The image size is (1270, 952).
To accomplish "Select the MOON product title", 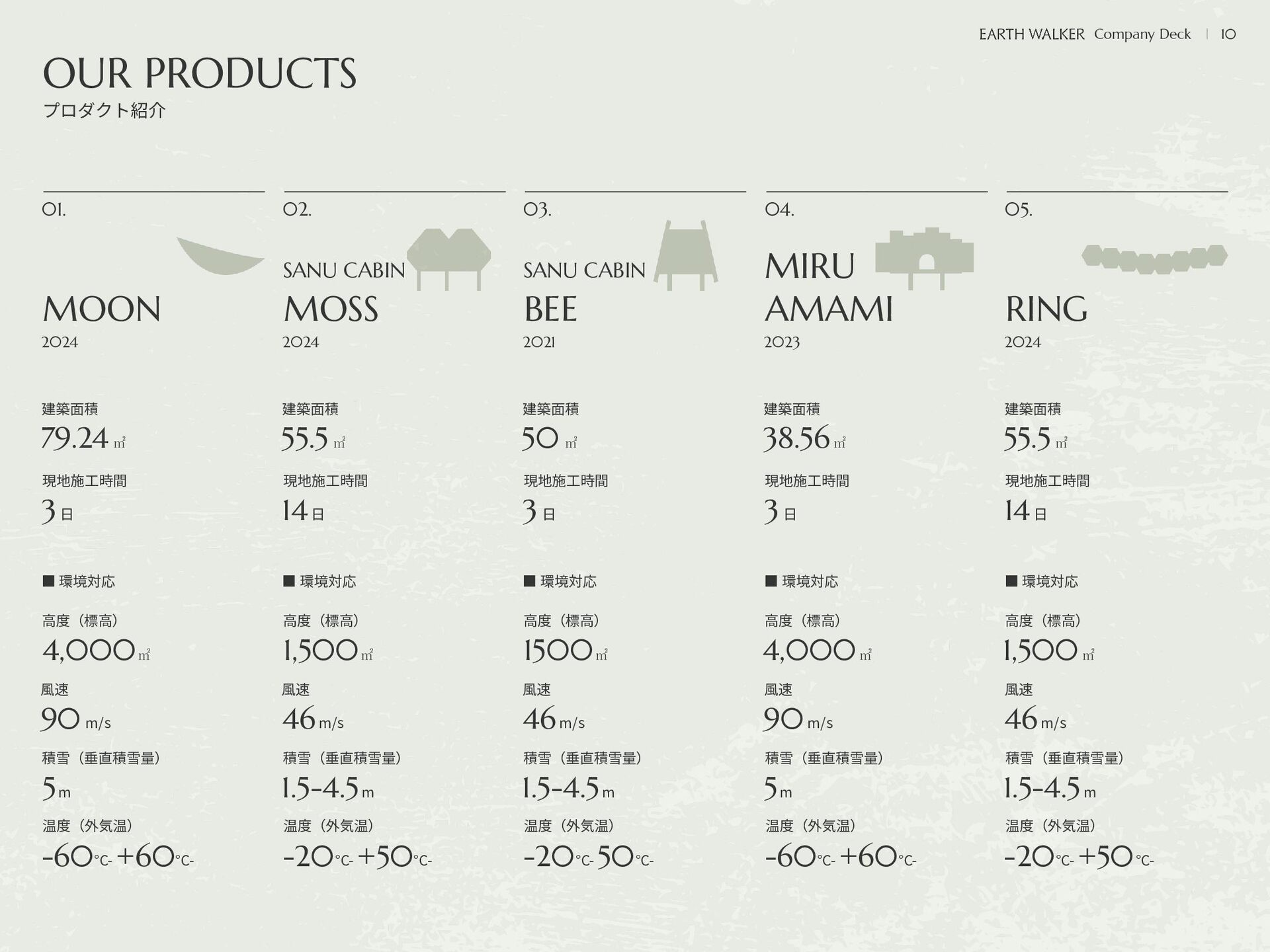I will pos(102,309).
